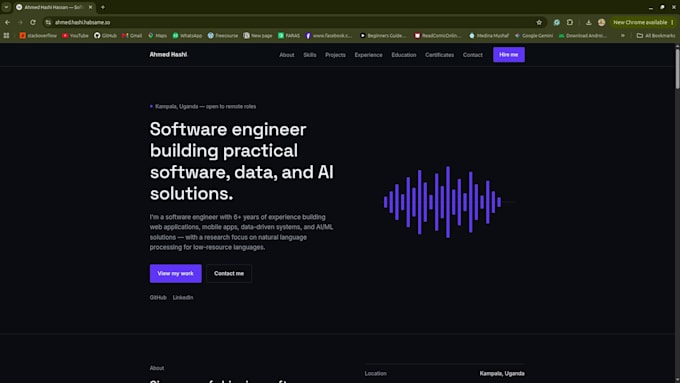Go to the Contact nav item
680x383 pixels.
click(473, 55)
